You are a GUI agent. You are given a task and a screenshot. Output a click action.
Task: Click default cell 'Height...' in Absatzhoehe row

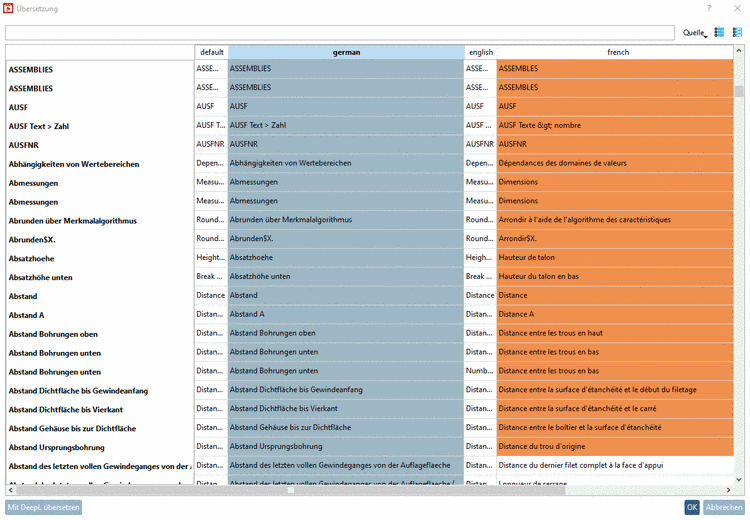pos(211,257)
